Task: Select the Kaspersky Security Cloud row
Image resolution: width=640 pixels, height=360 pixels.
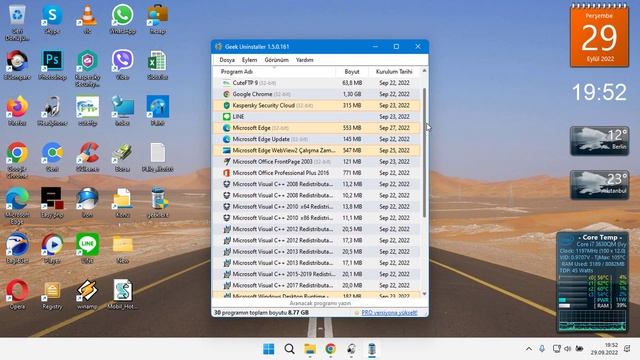Action: pos(317,105)
